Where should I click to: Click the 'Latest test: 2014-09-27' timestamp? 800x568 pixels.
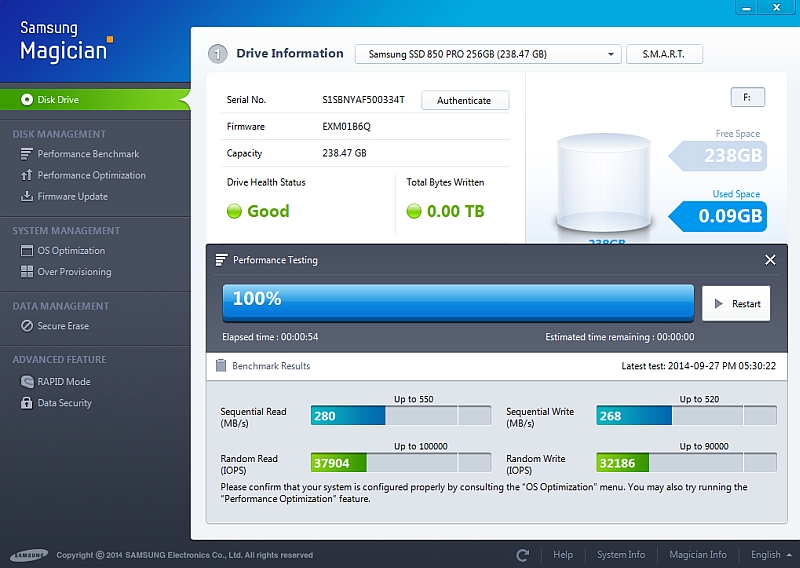[698, 365]
